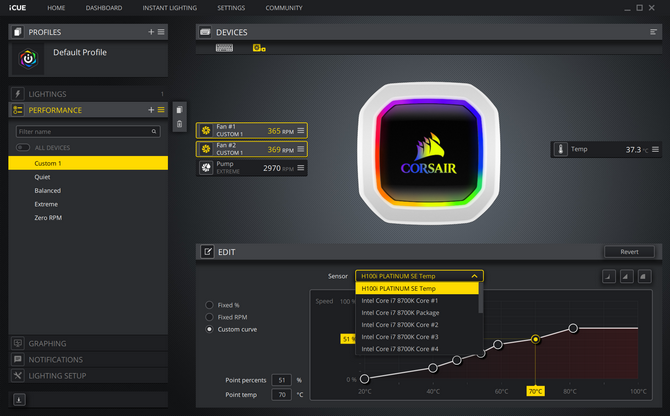
Task: Click the Fan #1 fan icon
Action: pos(206,131)
